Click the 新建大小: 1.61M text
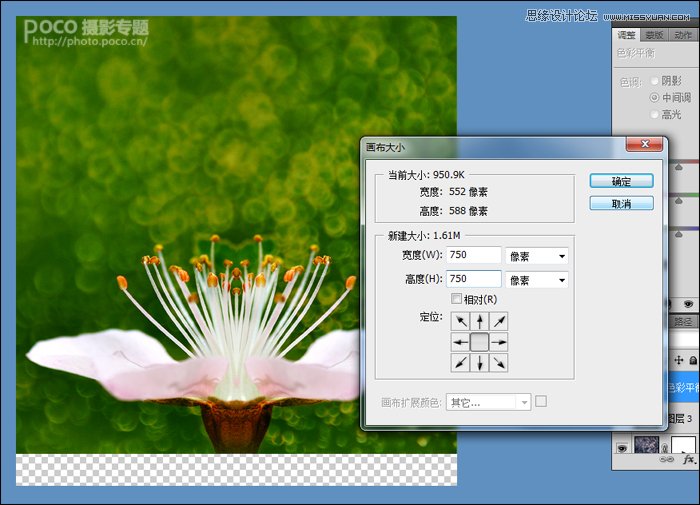 point(424,236)
